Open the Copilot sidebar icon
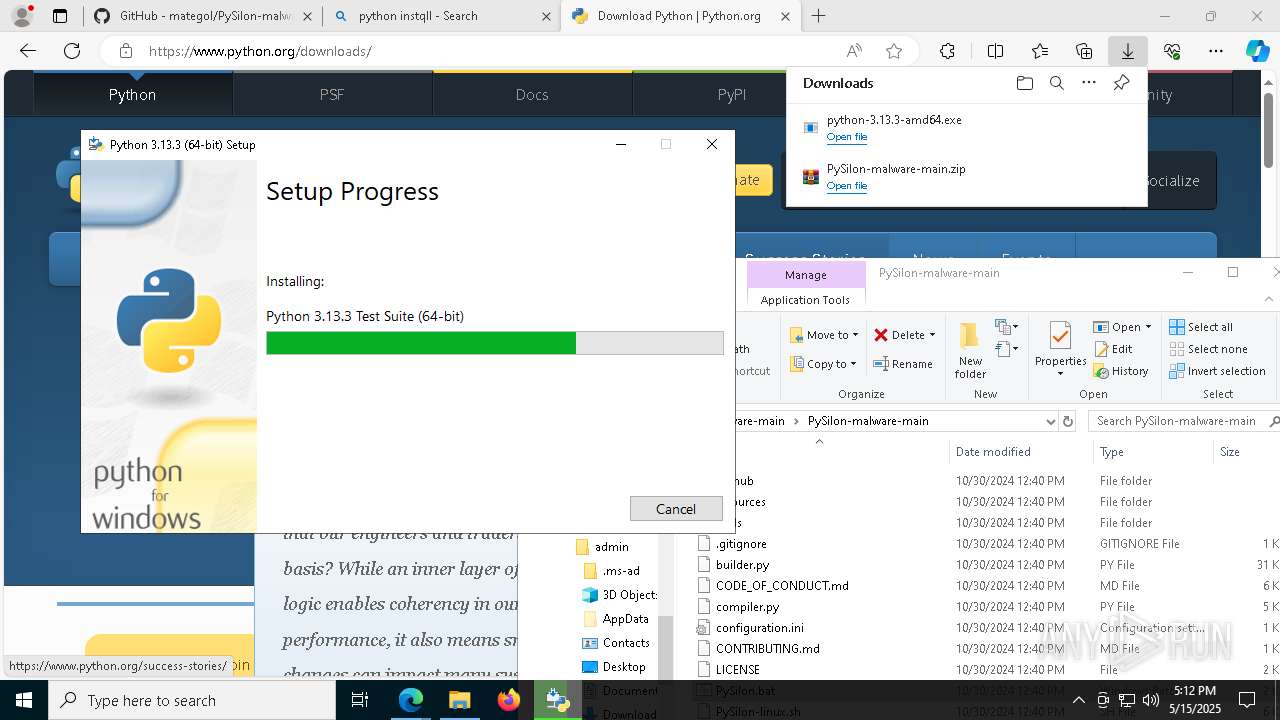Image resolution: width=1280 pixels, height=720 pixels. [x=1258, y=51]
